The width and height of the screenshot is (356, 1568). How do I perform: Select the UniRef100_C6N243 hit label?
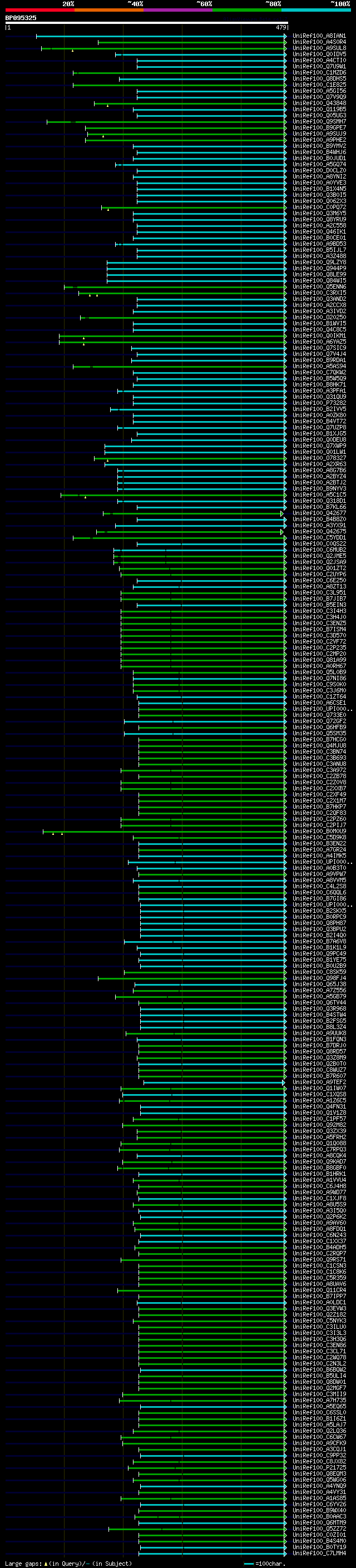(319, 1235)
